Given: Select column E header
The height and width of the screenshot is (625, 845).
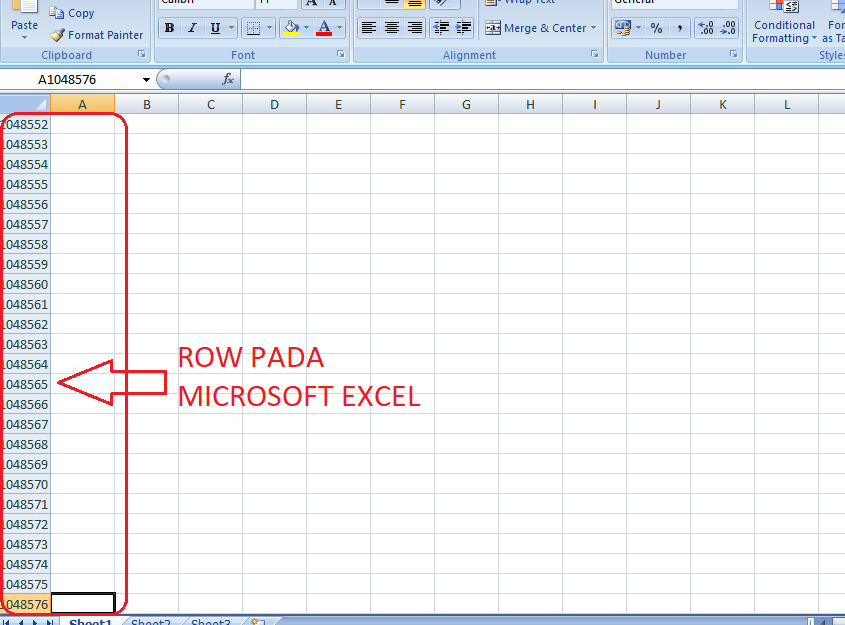Looking at the screenshot, I should (338, 105).
